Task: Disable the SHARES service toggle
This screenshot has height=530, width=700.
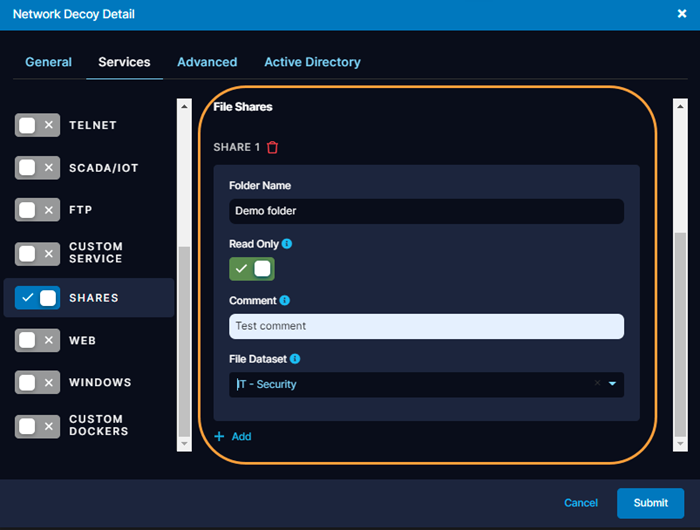Action: 38,298
